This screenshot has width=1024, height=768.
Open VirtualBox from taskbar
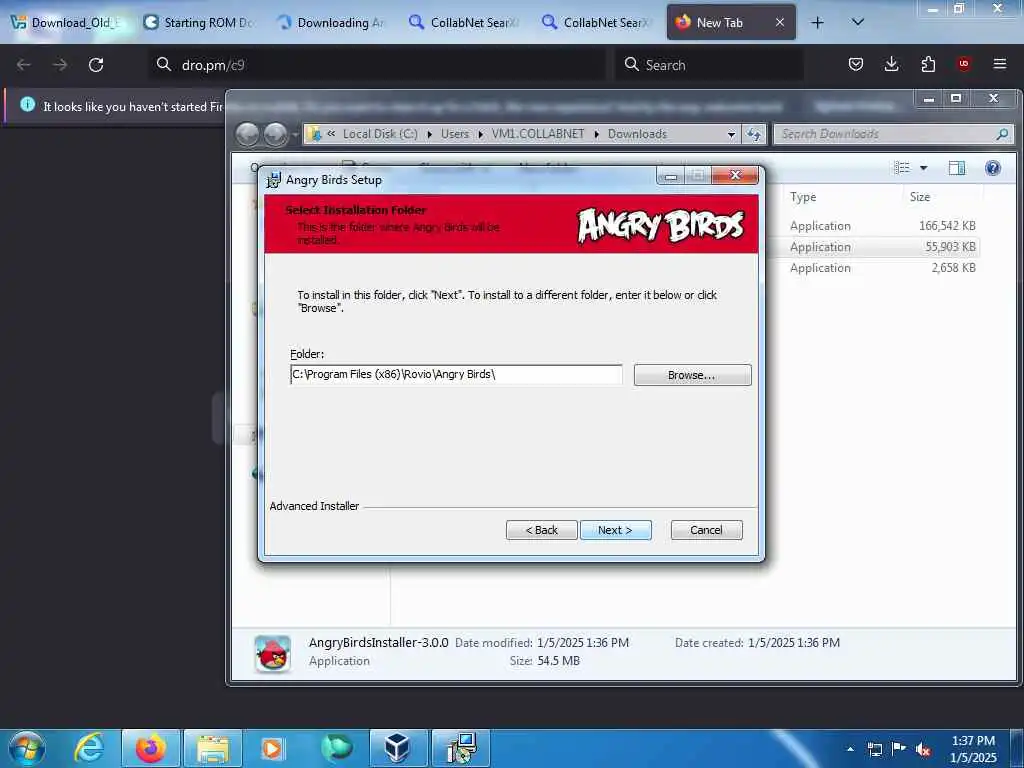(398, 748)
